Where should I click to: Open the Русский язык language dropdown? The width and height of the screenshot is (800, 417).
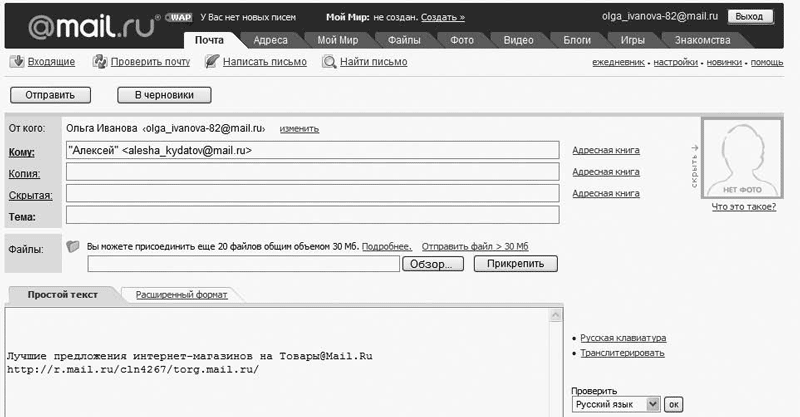click(x=615, y=404)
